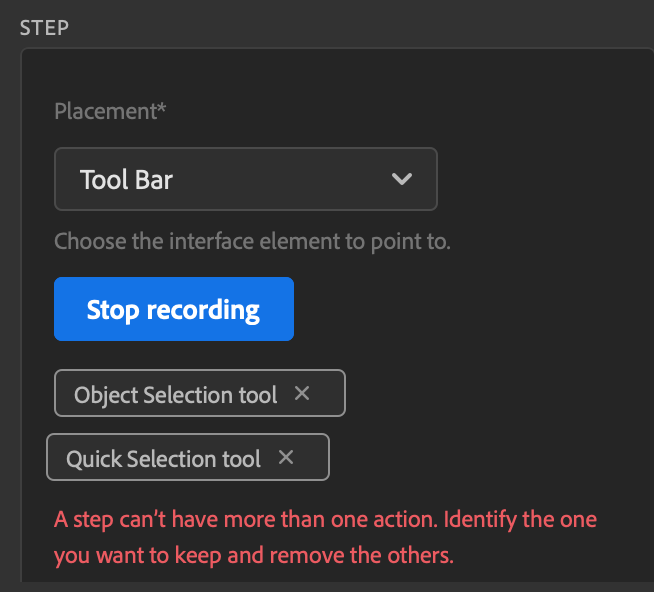Open the Tool Bar placement combo box
The image size is (654, 592).
pos(245,180)
